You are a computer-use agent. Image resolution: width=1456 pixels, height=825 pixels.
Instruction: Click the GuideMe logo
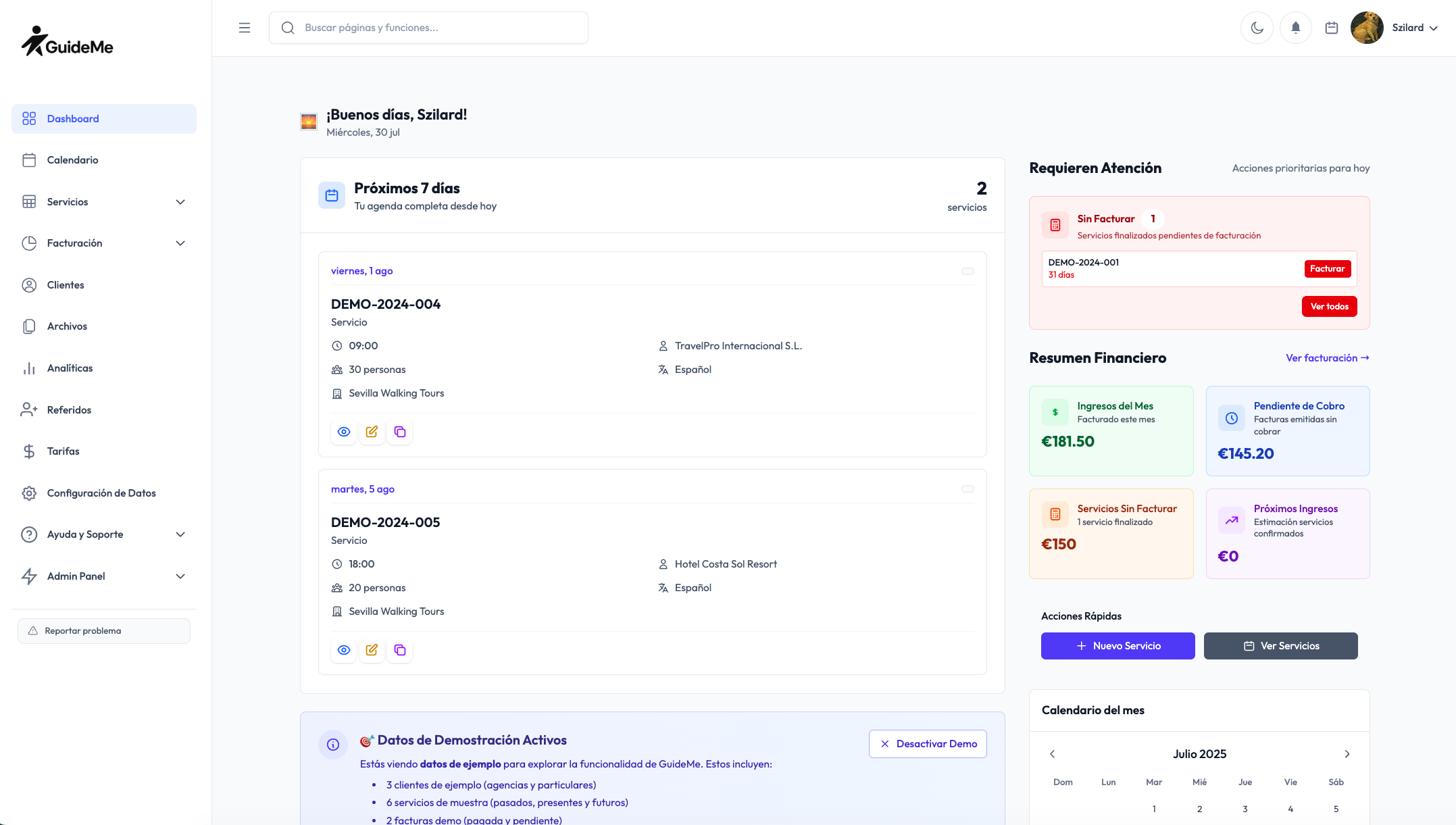coord(67,41)
